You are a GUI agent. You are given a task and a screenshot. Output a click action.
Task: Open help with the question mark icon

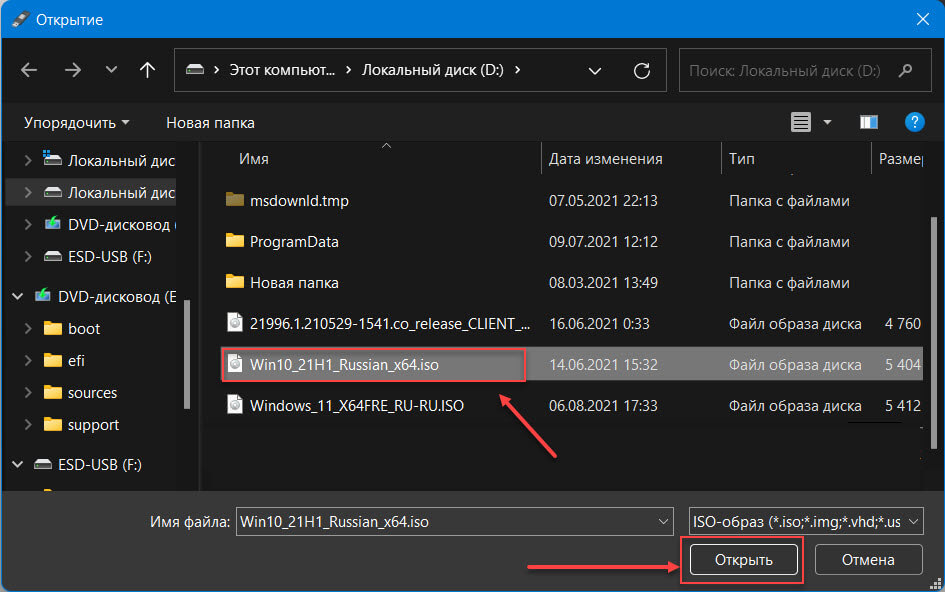[914, 122]
